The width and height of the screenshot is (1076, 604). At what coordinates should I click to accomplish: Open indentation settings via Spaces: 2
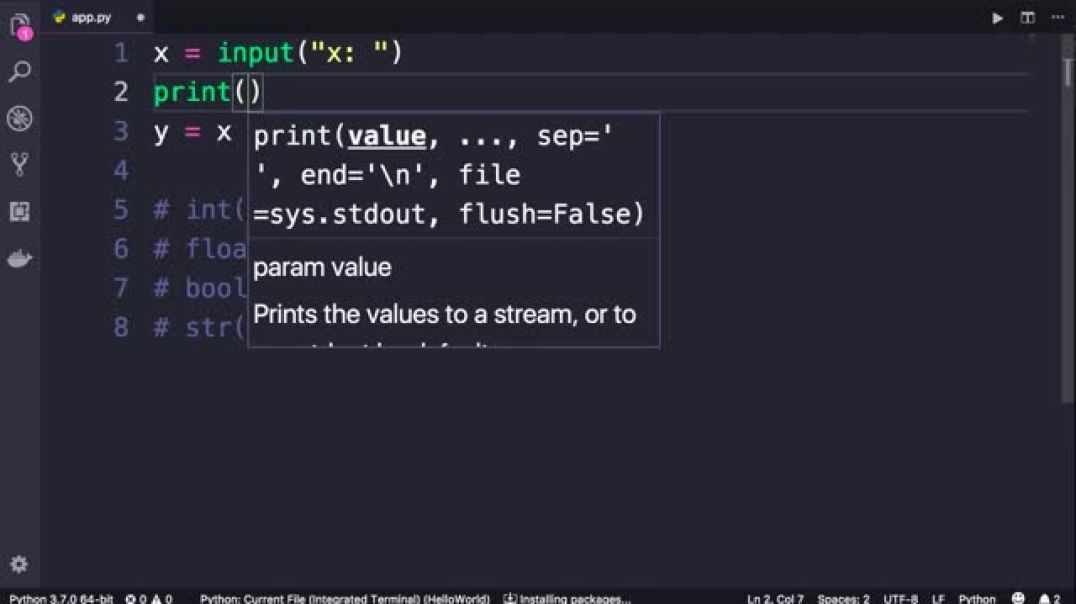coord(843,598)
